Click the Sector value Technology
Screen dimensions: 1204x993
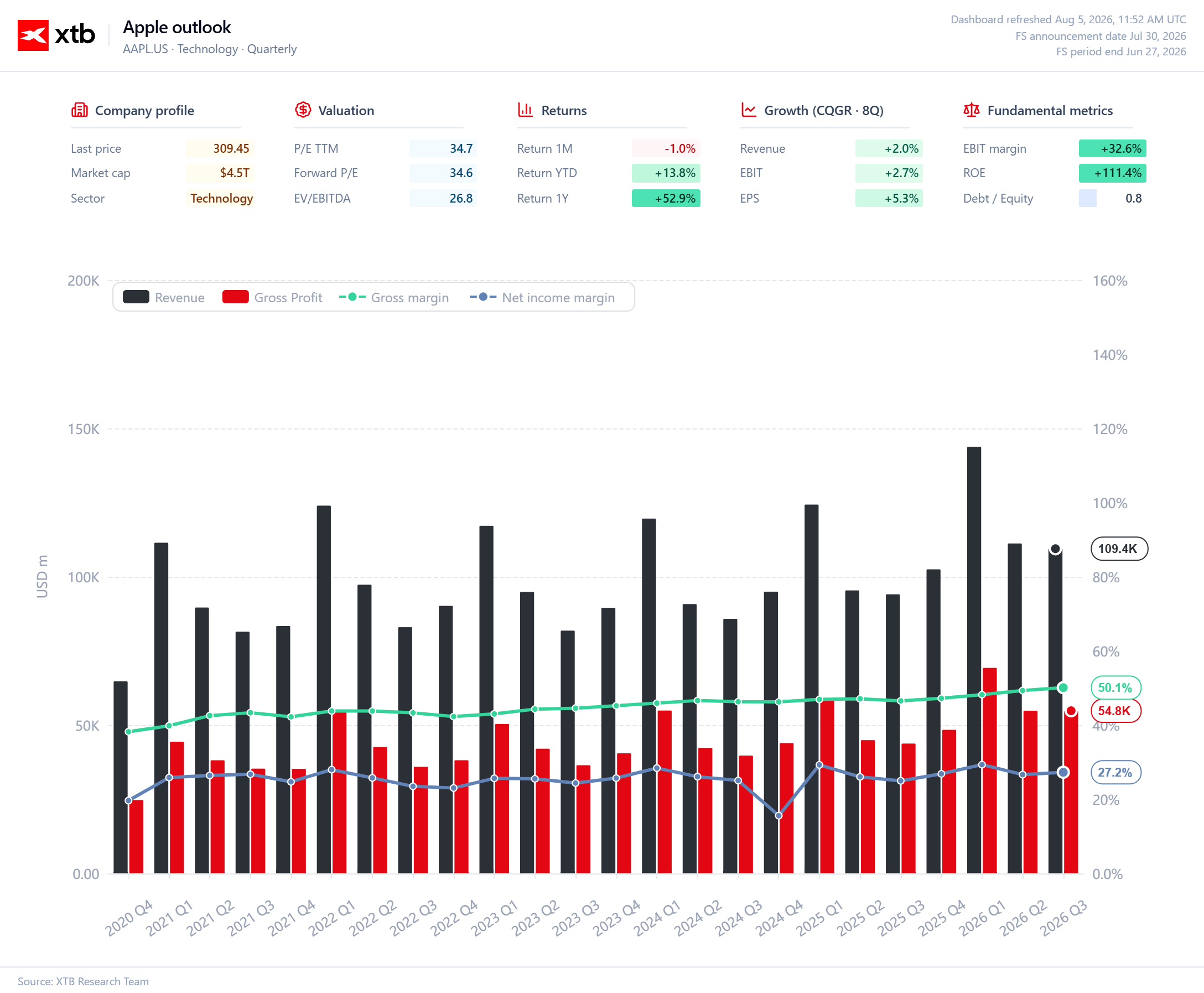click(221, 199)
